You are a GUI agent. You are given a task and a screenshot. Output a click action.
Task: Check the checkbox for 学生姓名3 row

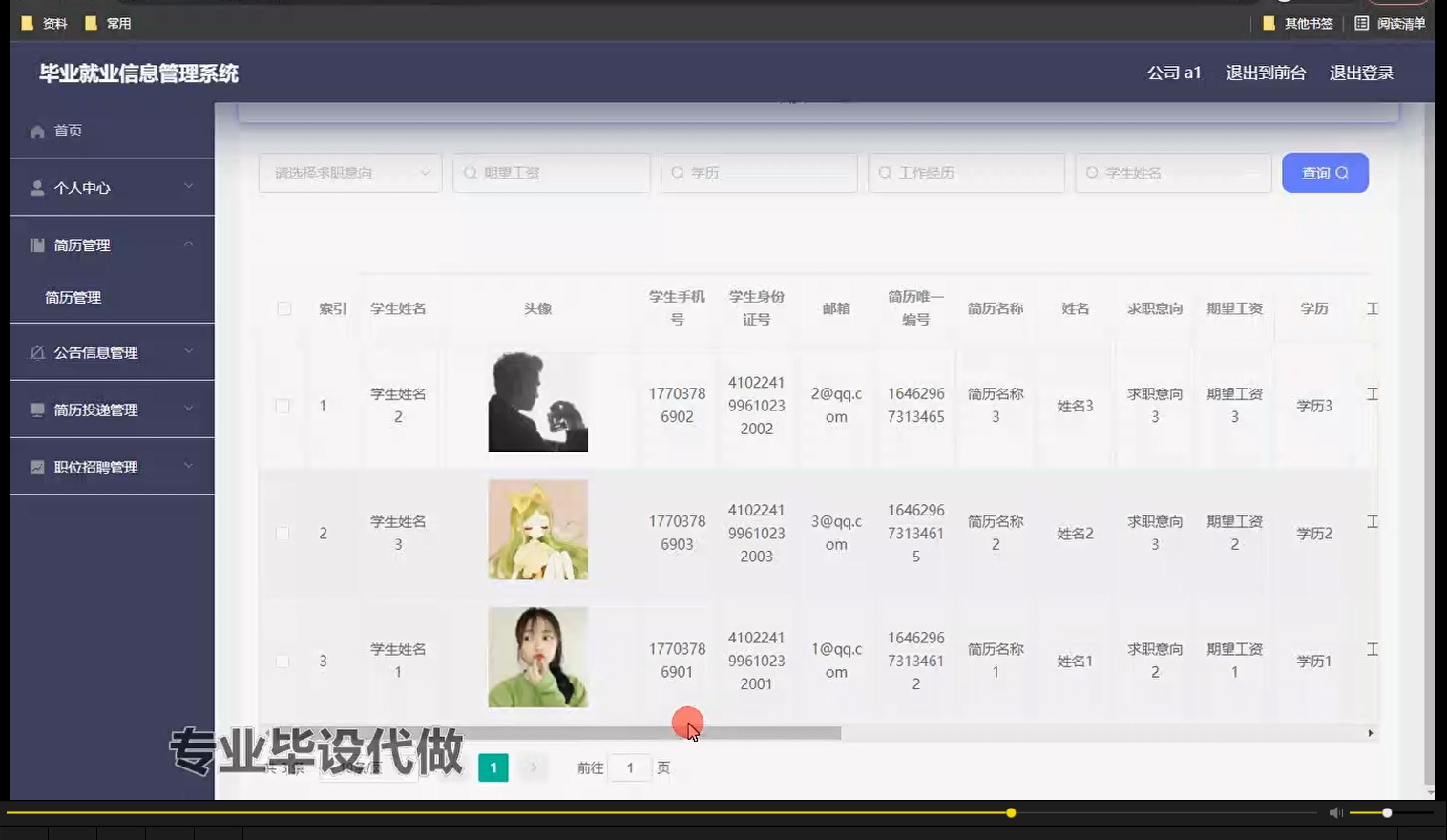click(x=283, y=532)
